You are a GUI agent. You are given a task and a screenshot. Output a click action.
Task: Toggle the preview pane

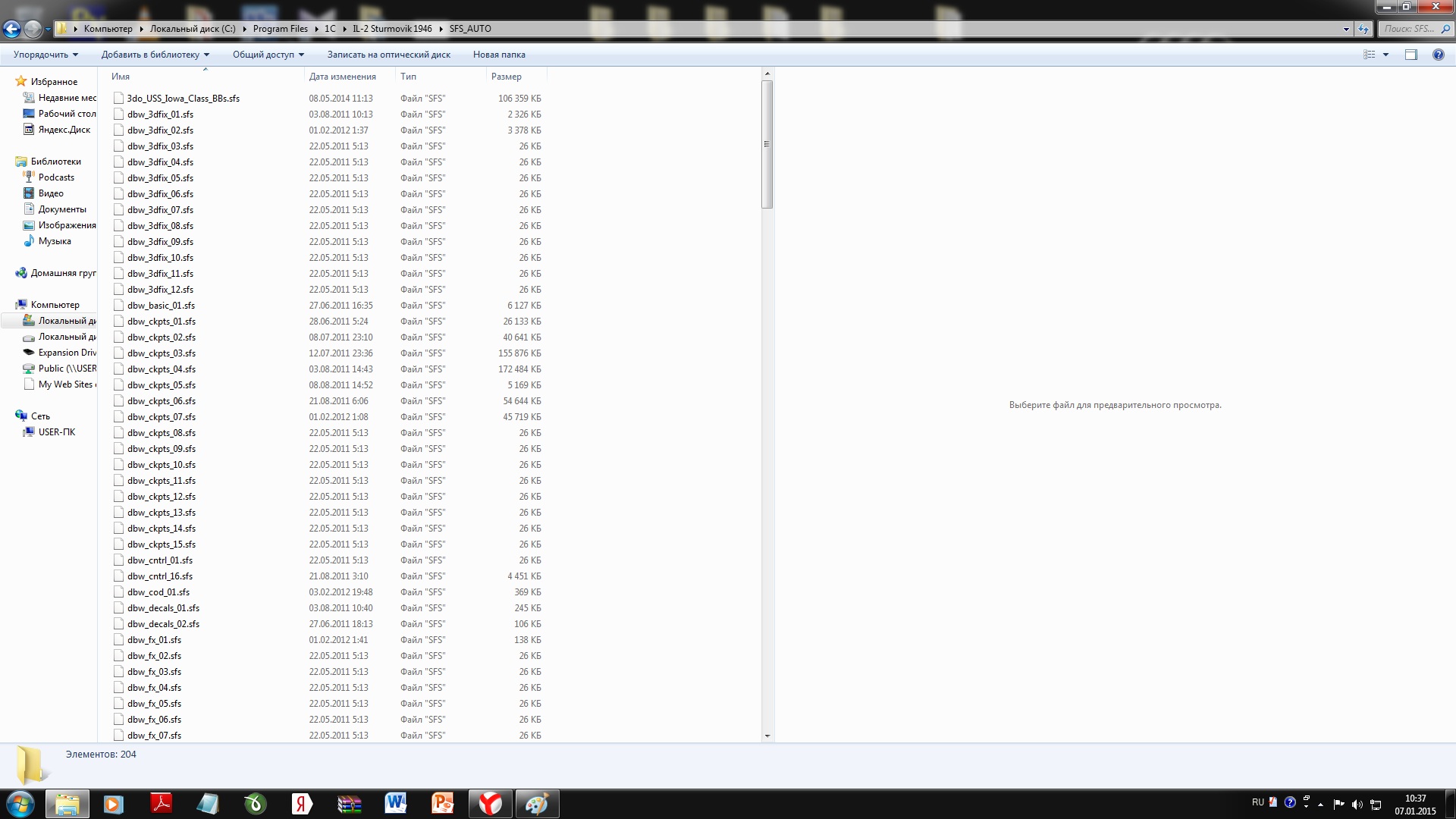tap(1410, 55)
